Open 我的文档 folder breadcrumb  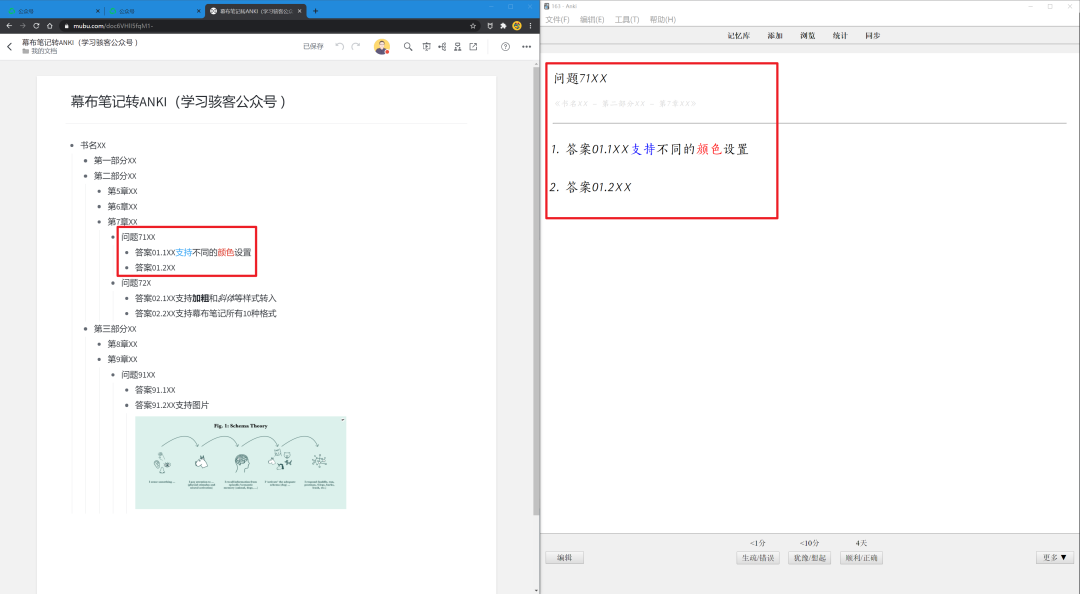(x=40, y=51)
